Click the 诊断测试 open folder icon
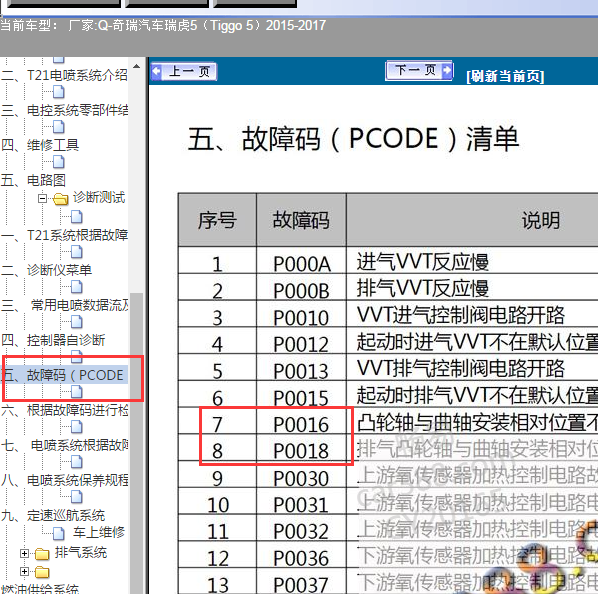 [60, 199]
